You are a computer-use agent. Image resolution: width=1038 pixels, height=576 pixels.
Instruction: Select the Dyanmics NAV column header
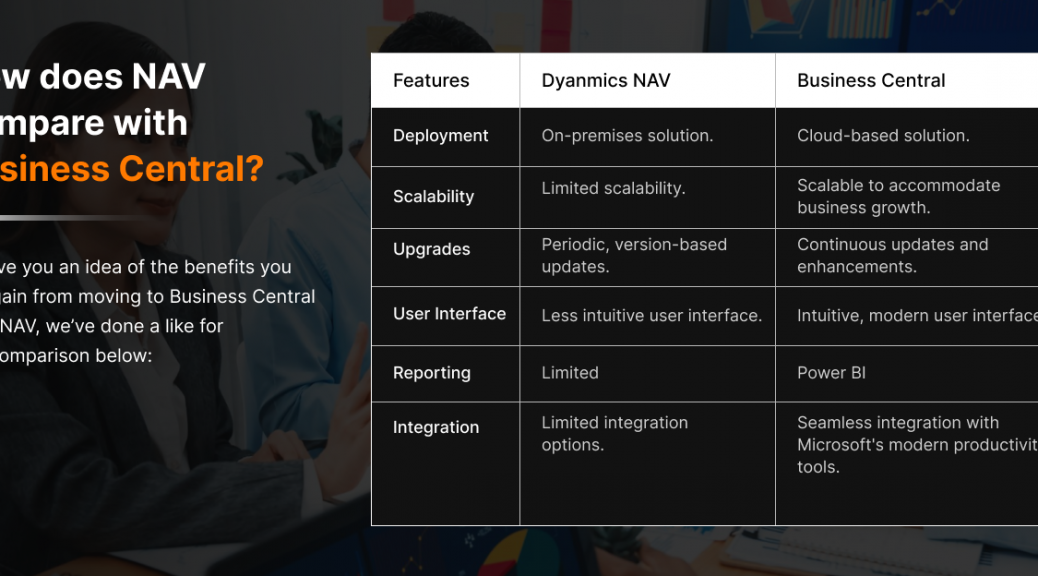606,81
